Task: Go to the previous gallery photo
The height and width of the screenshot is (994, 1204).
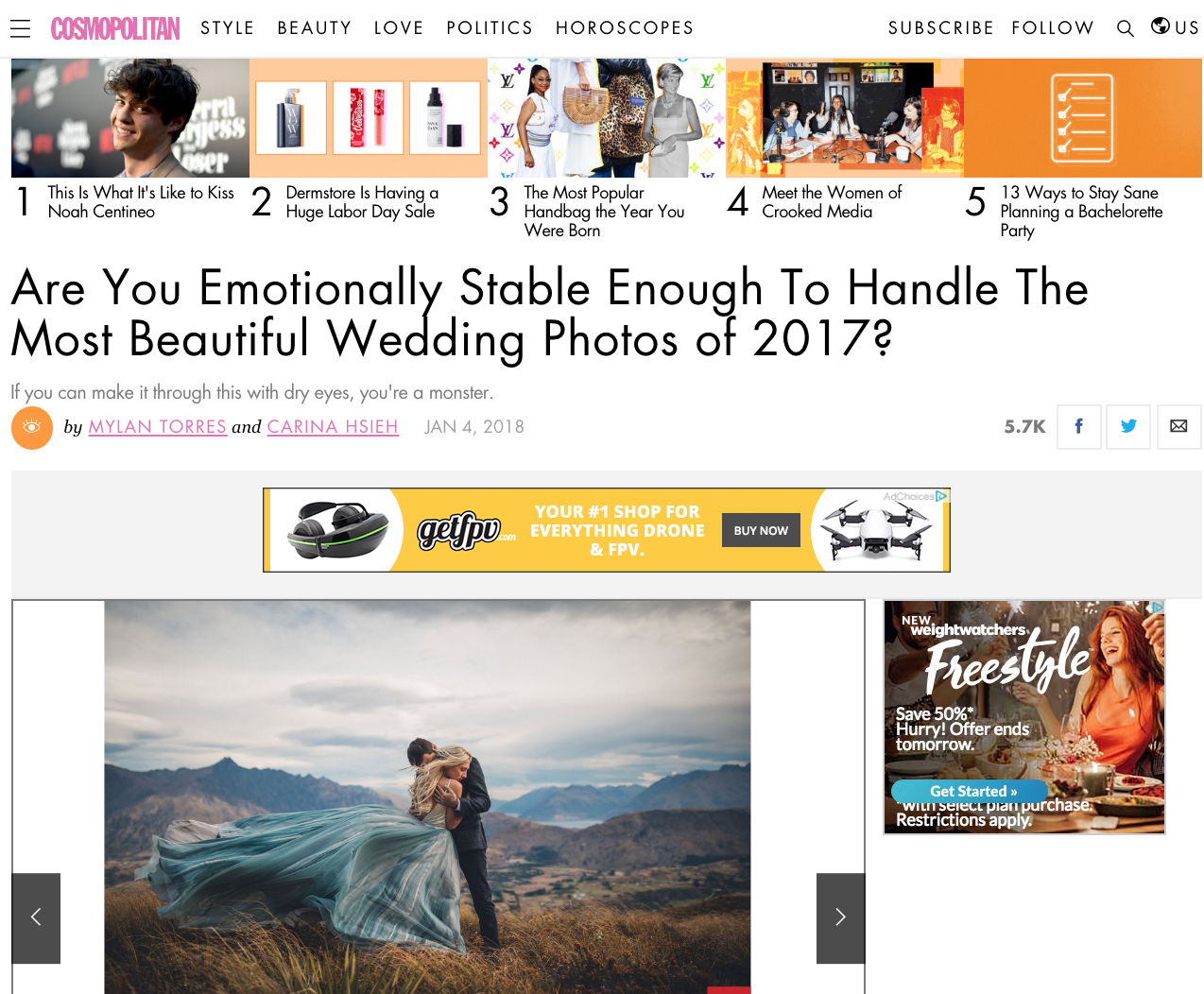Action: click(36, 917)
